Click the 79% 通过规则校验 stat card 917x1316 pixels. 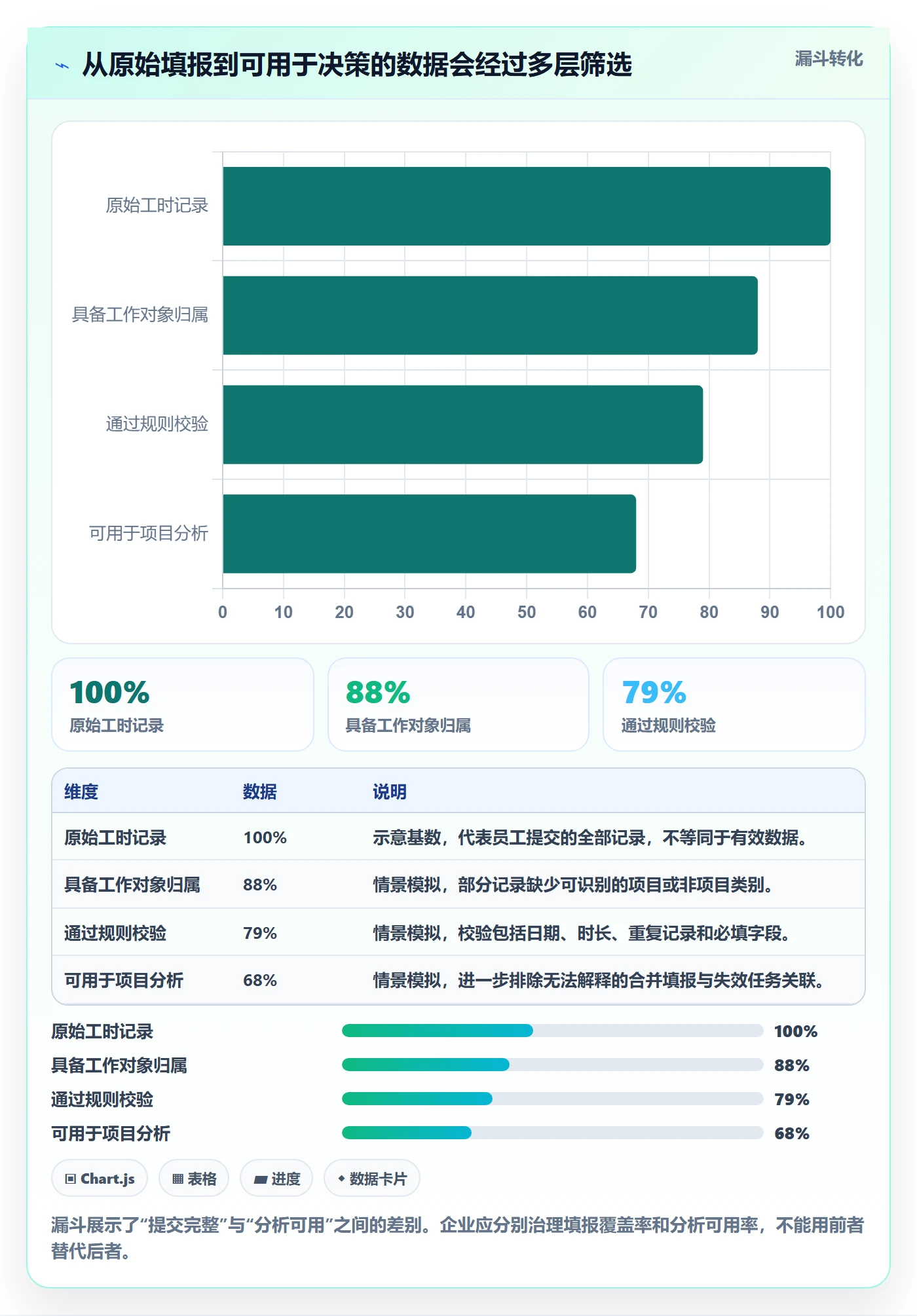(x=734, y=704)
